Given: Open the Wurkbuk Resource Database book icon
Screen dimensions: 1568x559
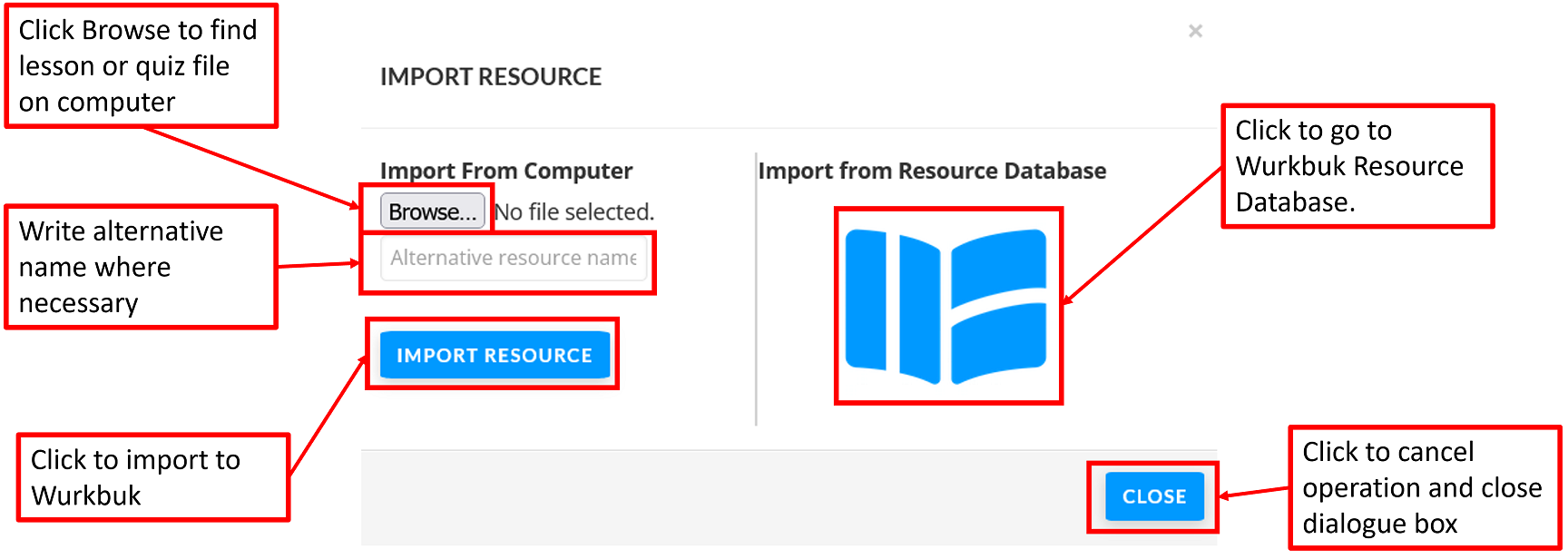Looking at the screenshot, I should point(947,306).
